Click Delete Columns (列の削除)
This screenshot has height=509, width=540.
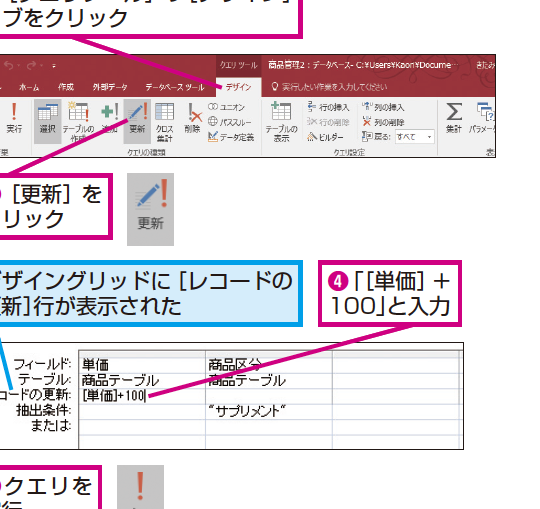click(x=383, y=122)
